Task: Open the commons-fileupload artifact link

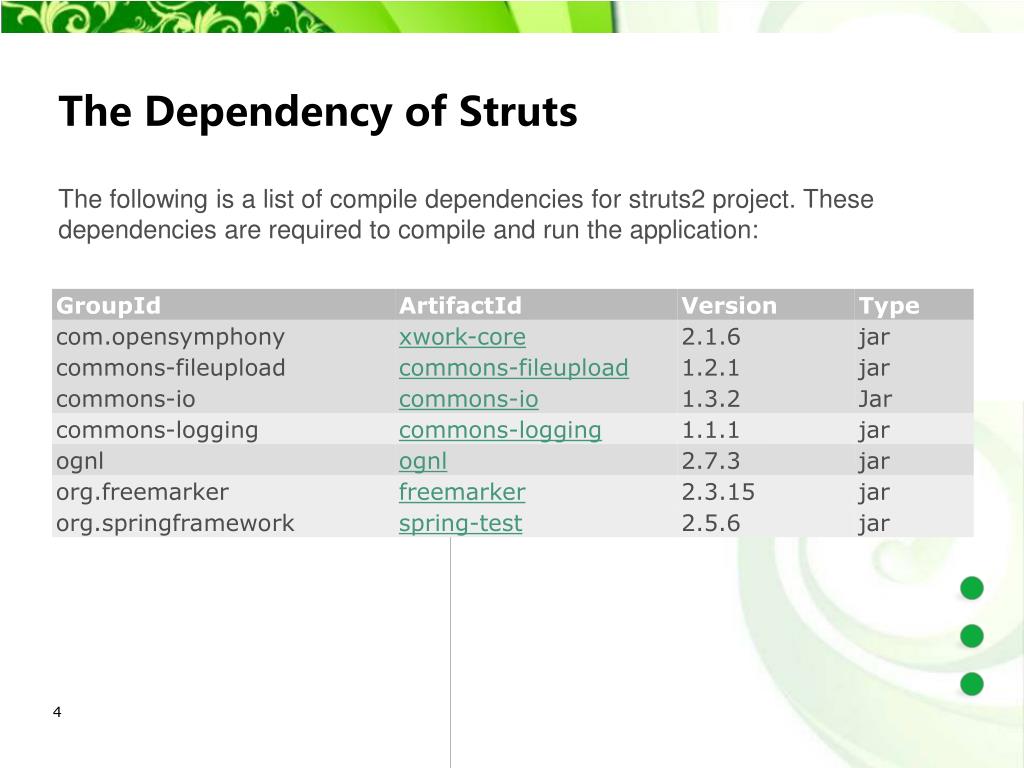Action: pos(513,368)
